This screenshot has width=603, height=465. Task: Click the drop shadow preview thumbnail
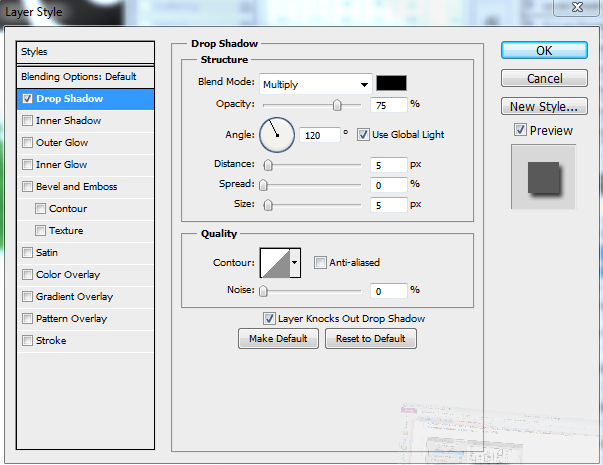click(x=543, y=177)
